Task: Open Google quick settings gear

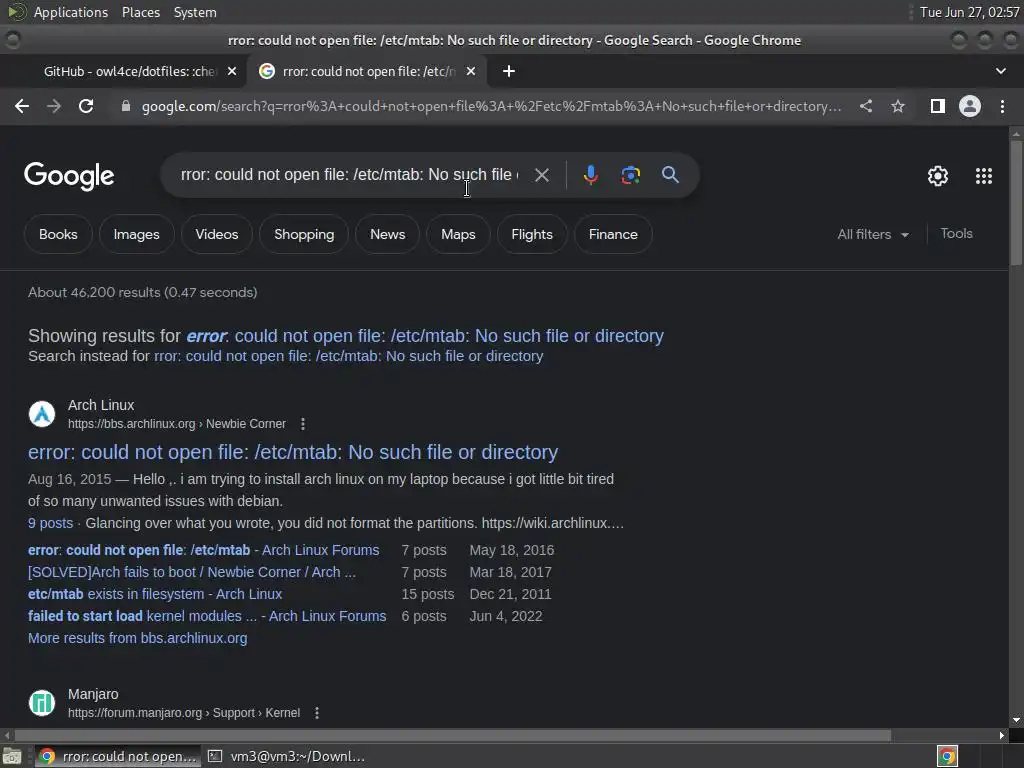Action: point(938,176)
